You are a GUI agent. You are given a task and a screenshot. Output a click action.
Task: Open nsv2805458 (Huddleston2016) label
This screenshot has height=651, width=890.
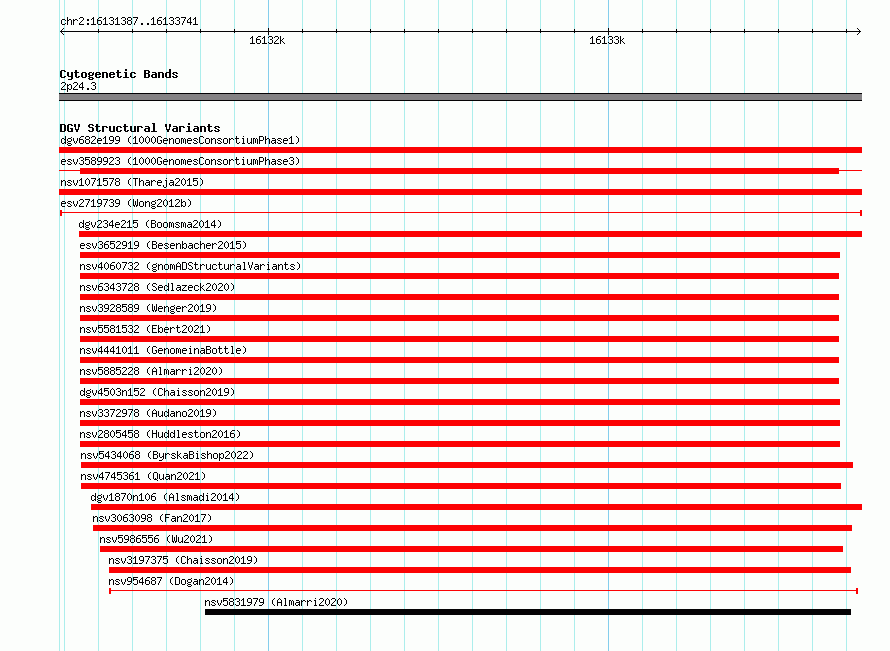tap(160, 434)
